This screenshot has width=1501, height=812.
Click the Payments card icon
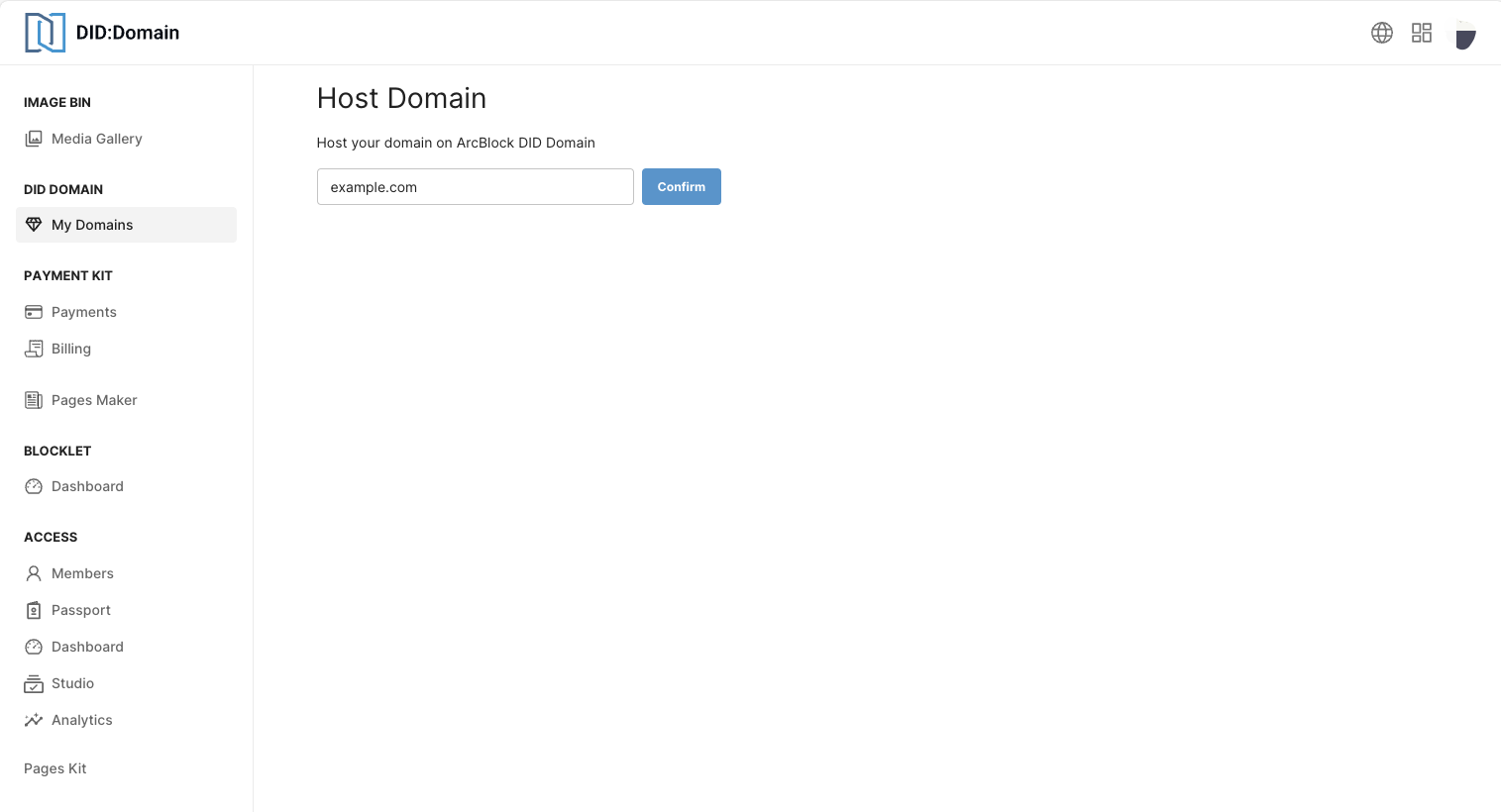click(x=34, y=312)
